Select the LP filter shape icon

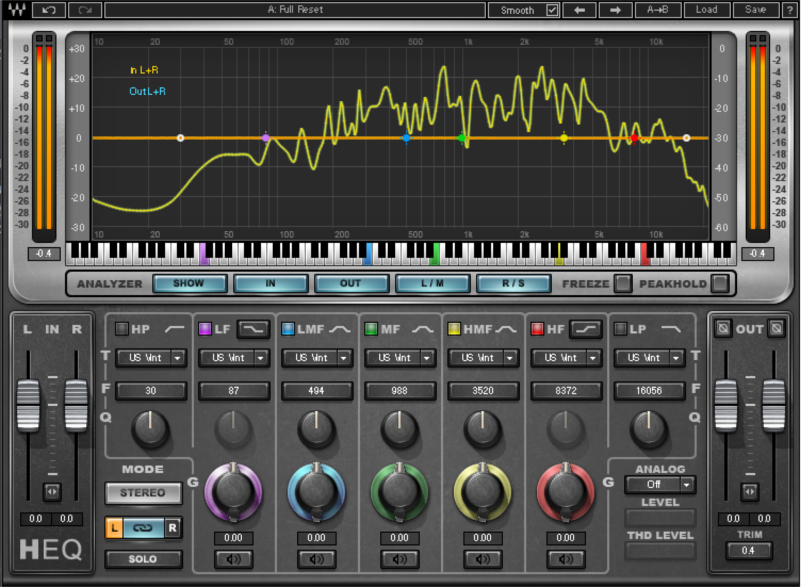coord(671,329)
